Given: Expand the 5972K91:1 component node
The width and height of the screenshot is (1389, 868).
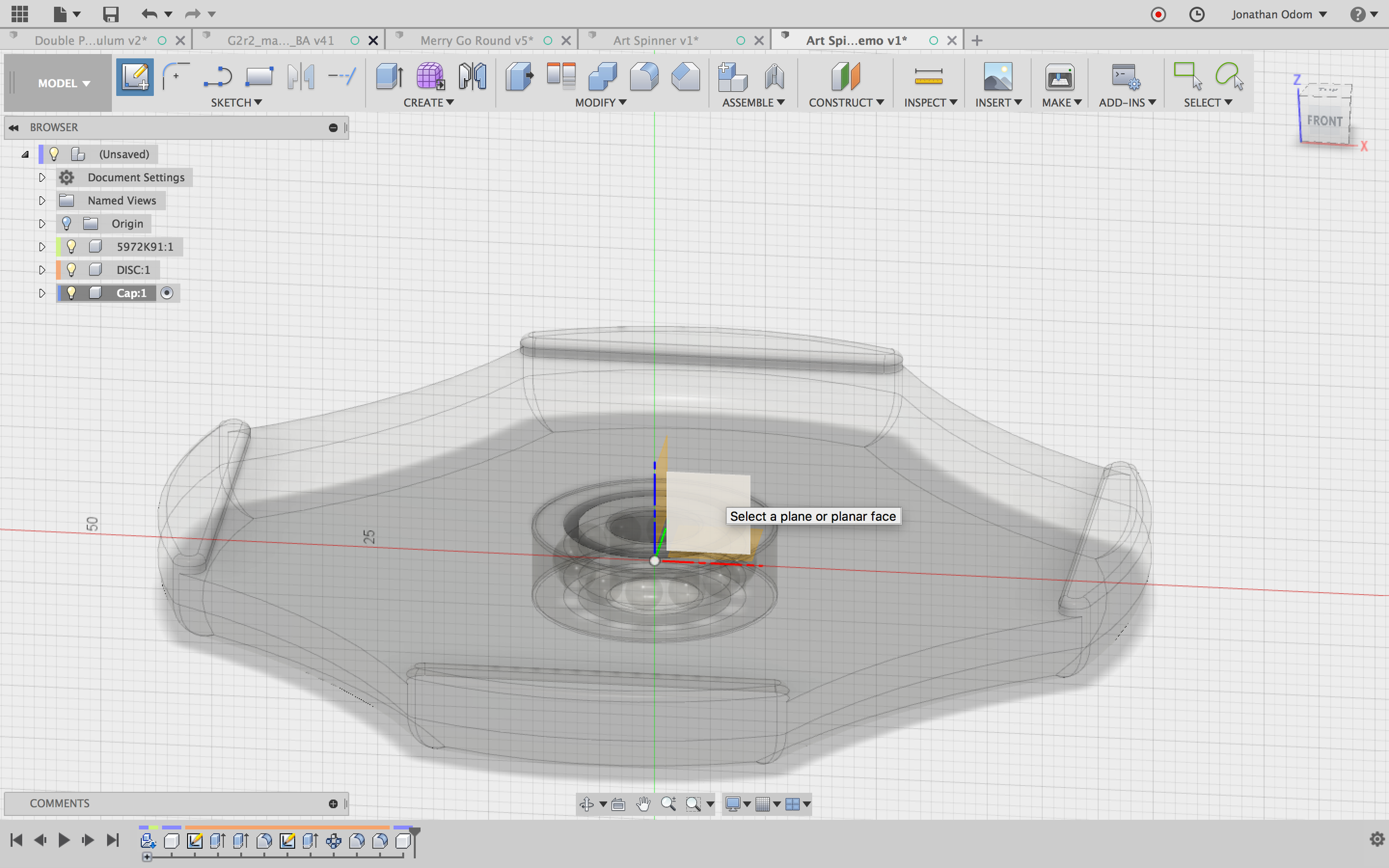Looking at the screenshot, I should tap(42, 247).
